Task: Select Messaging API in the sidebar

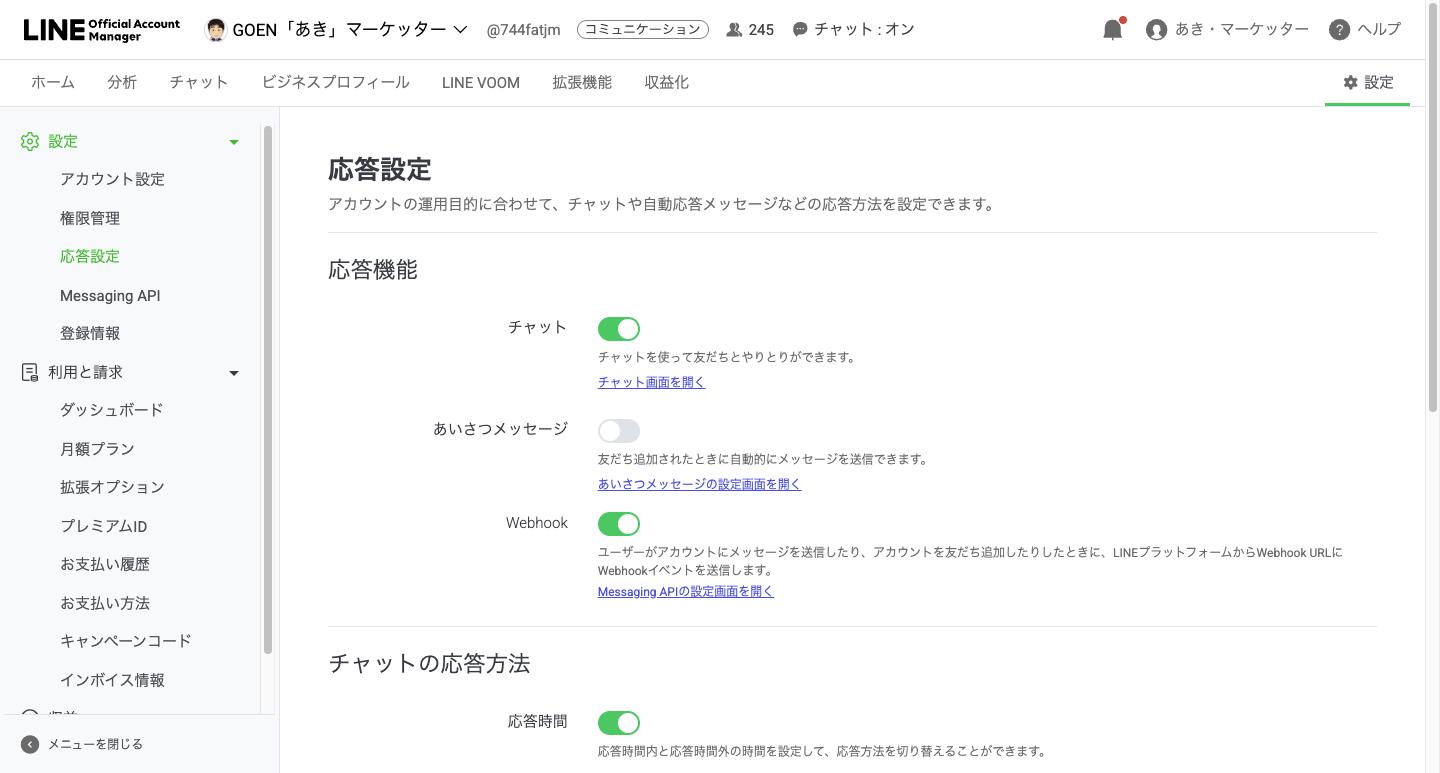Action: [110, 296]
